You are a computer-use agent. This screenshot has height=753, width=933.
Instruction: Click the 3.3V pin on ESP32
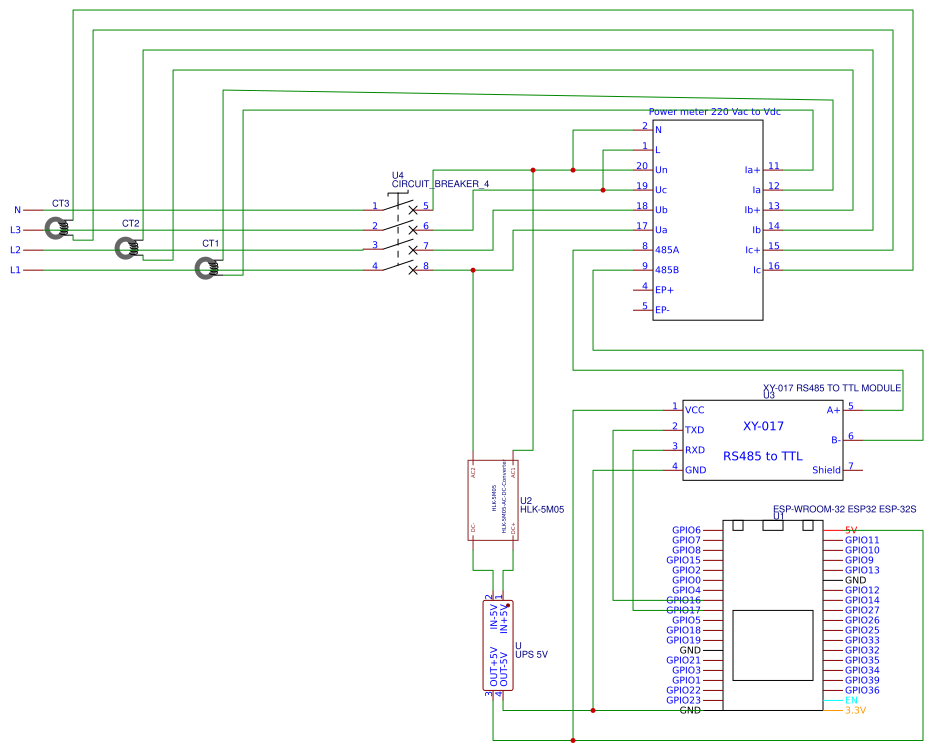856,710
